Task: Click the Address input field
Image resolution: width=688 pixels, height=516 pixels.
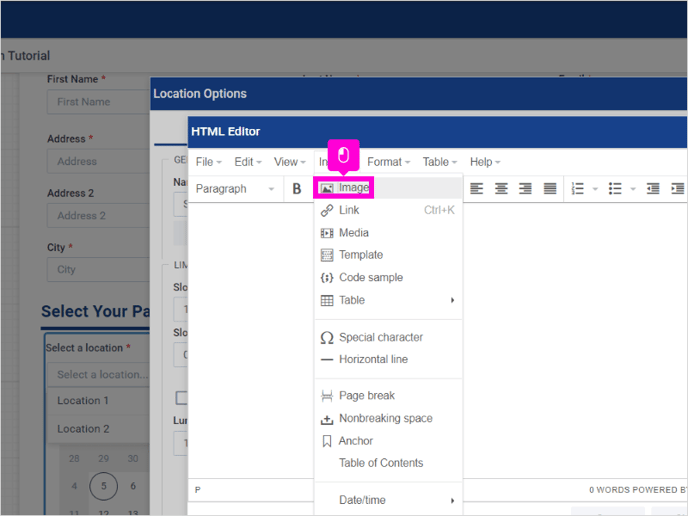Action: (99, 161)
